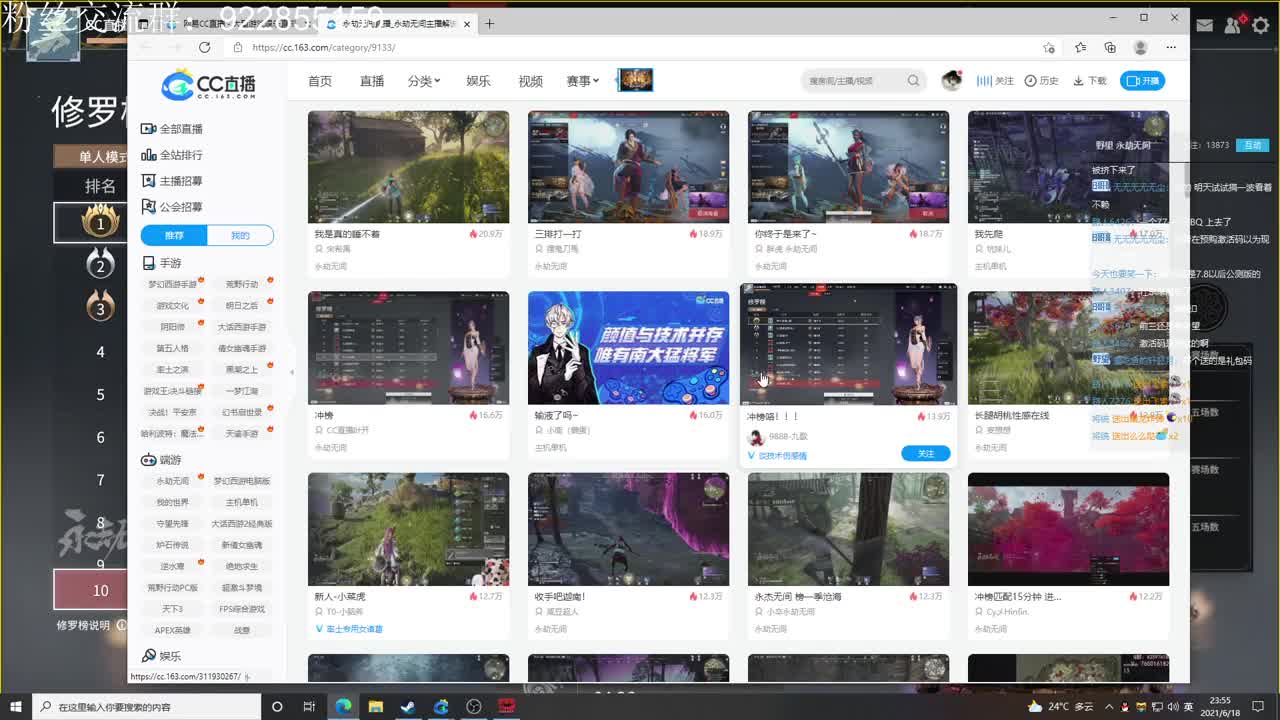Switch sidebar toggle to 我的
Screen dimensions: 1280x720
(x=240, y=235)
